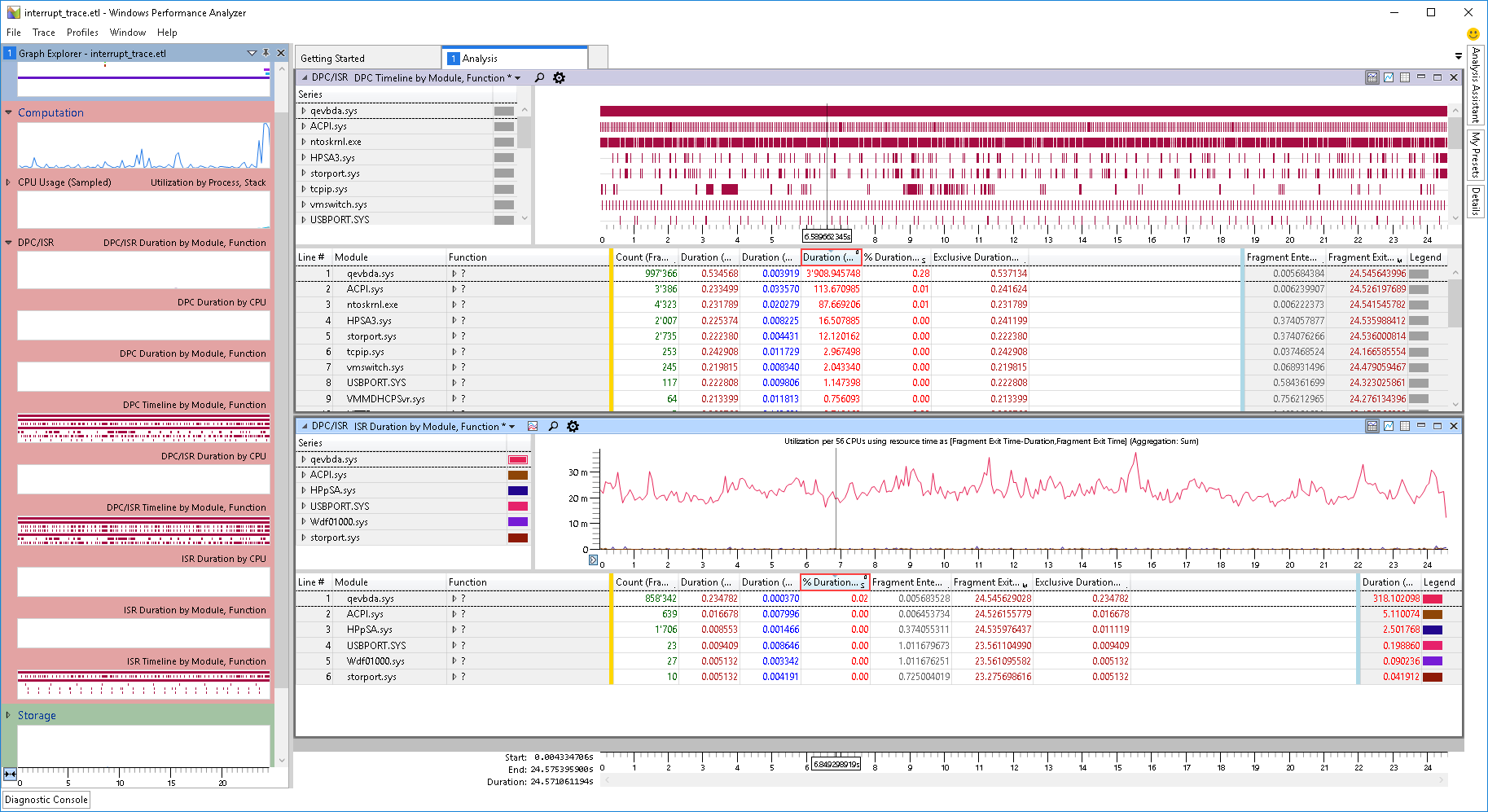Click the feedback smiley face icon

1473,33
